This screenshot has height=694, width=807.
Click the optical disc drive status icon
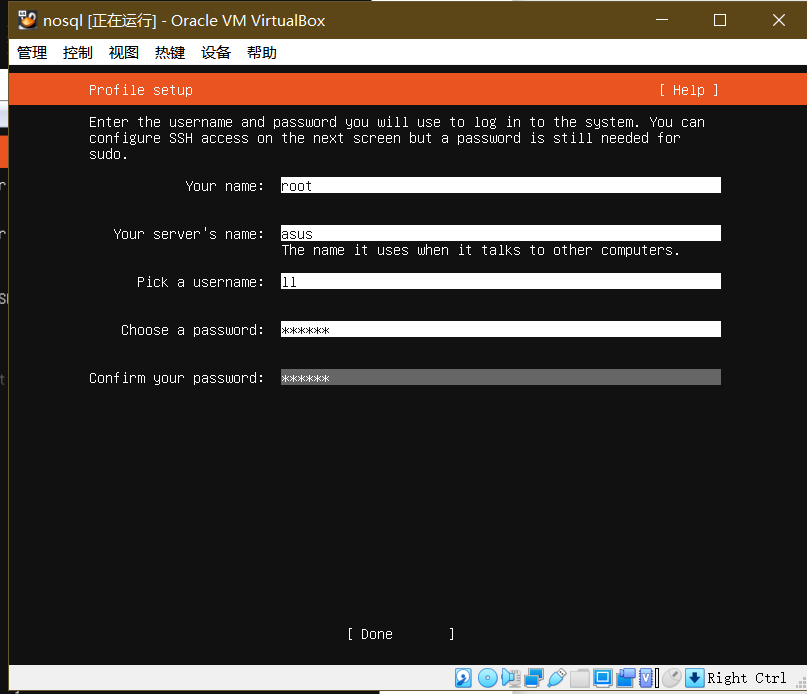pyautogui.click(x=488, y=678)
